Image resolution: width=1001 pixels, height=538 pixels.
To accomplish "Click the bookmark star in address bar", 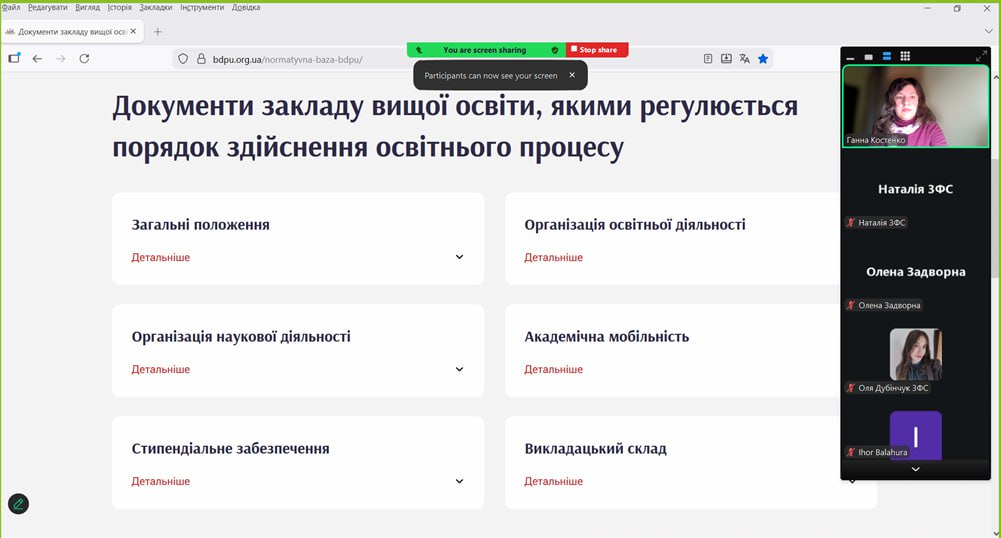I will tap(763, 59).
